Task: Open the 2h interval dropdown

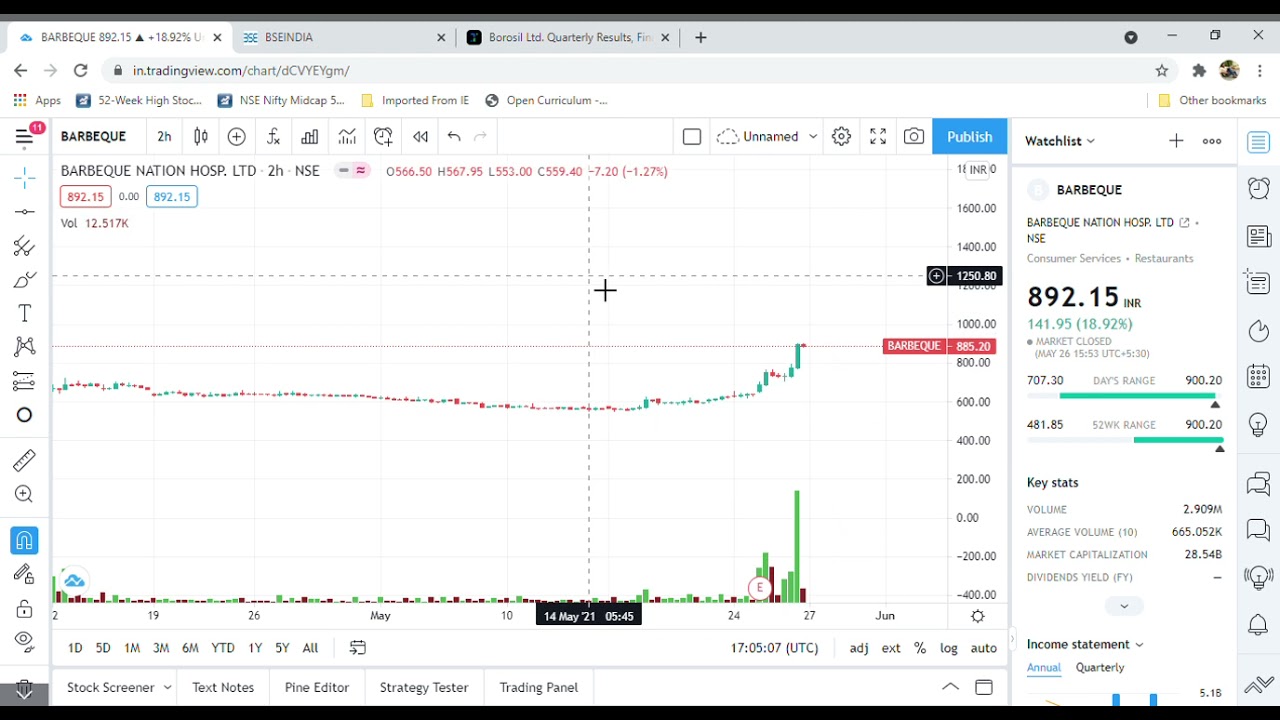Action: click(x=164, y=137)
